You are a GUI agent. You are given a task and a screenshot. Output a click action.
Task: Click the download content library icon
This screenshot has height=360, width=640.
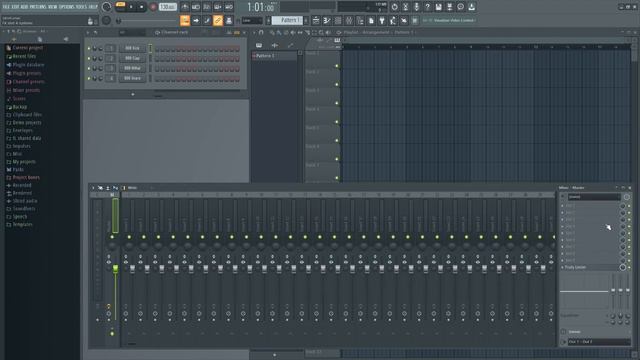[471, 7]
